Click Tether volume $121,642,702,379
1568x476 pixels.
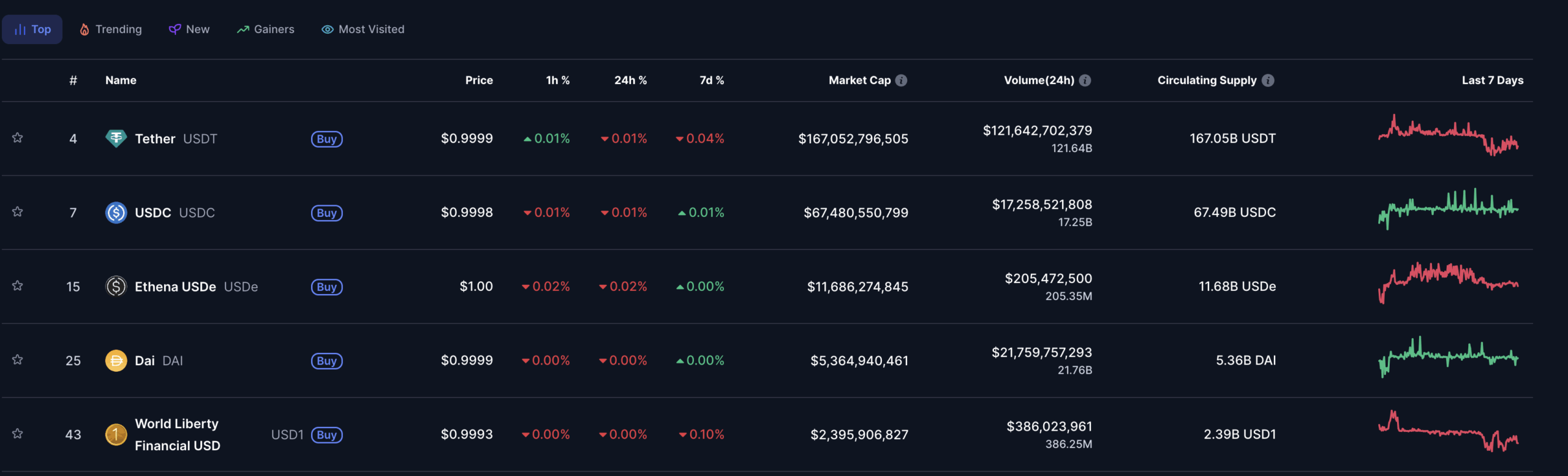point(1037,130)
